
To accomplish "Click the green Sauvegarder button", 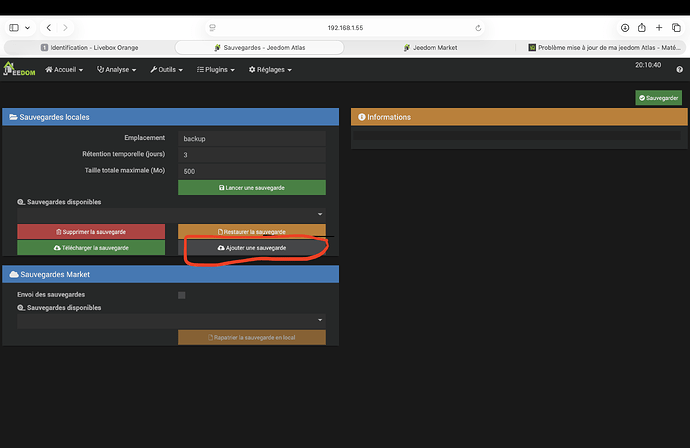I will point(658,98).
